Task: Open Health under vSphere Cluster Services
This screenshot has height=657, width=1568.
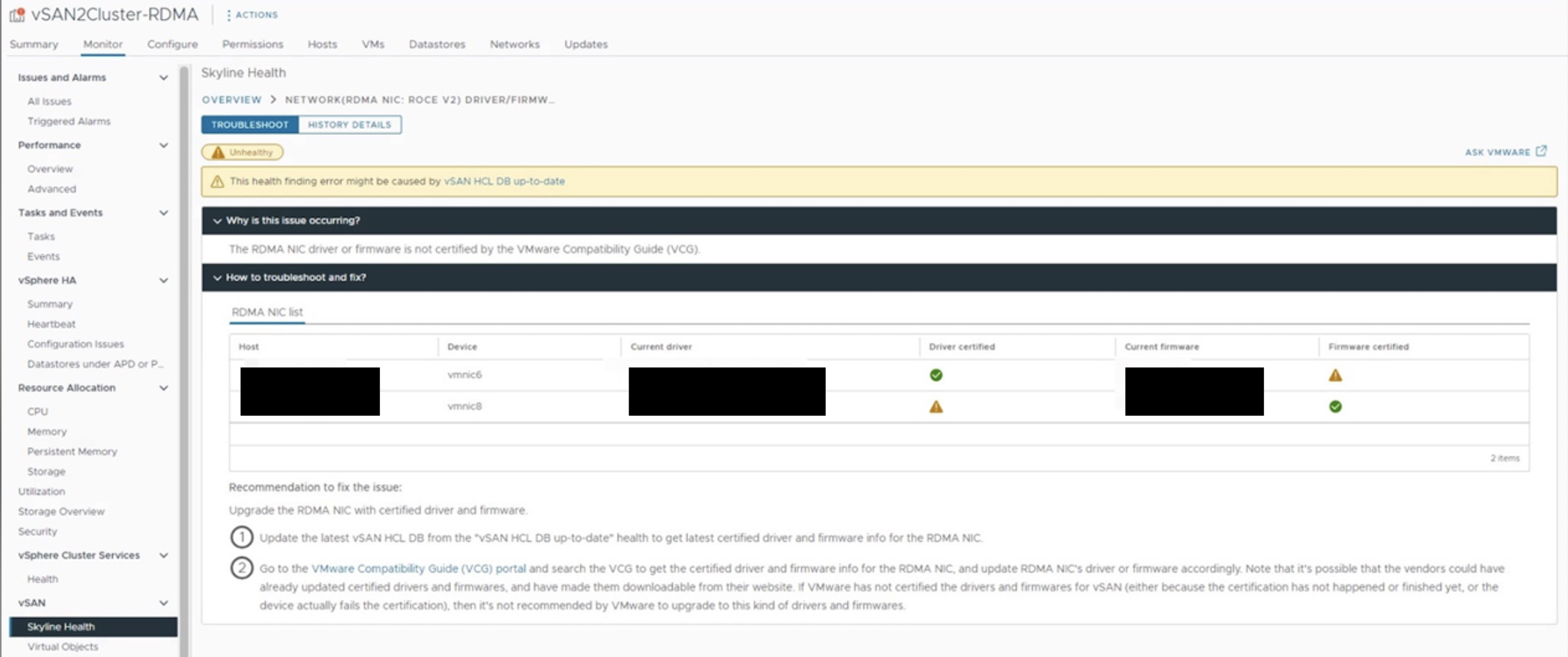Action: (x=43, y=579)
